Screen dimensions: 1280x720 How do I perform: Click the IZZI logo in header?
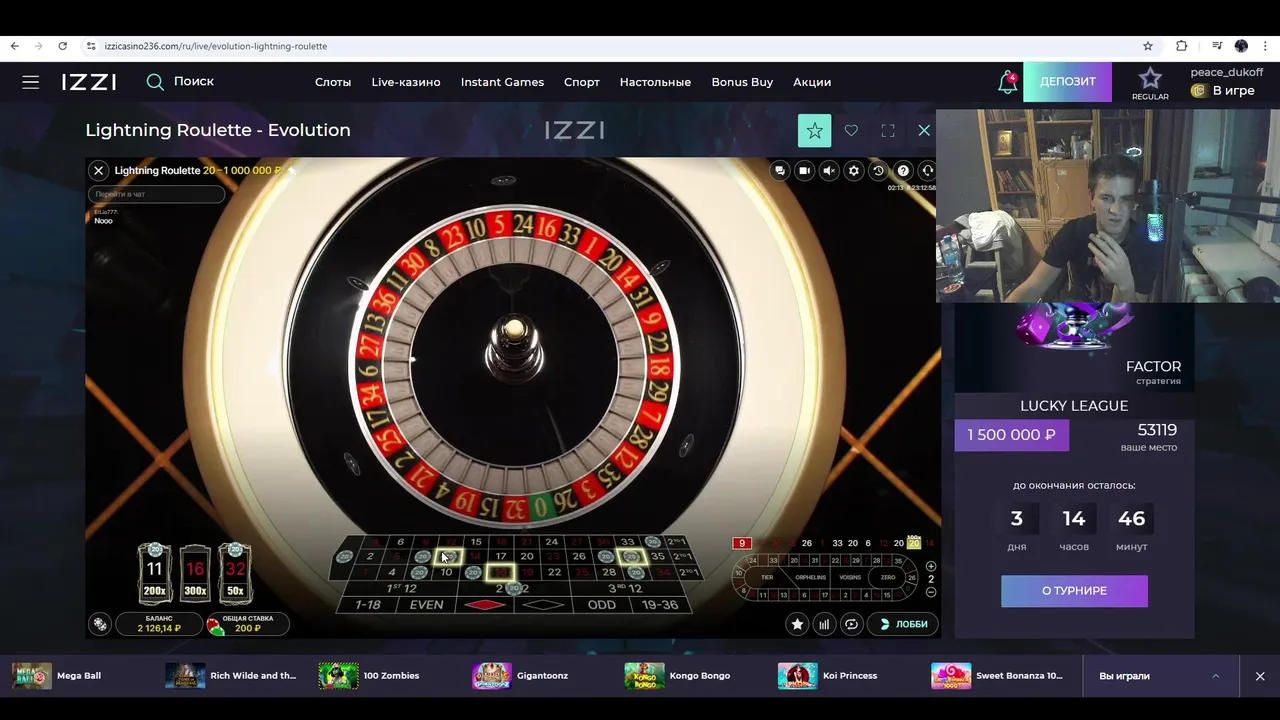[x=89, y=82]
